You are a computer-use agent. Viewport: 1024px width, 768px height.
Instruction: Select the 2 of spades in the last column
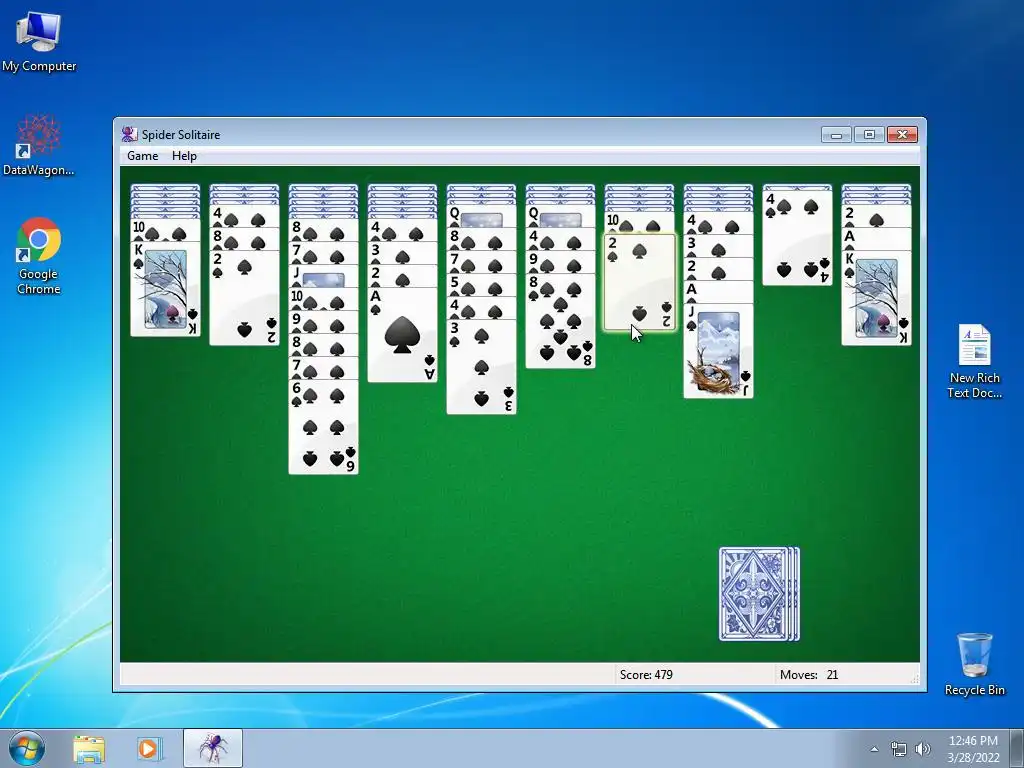point(876,216)
